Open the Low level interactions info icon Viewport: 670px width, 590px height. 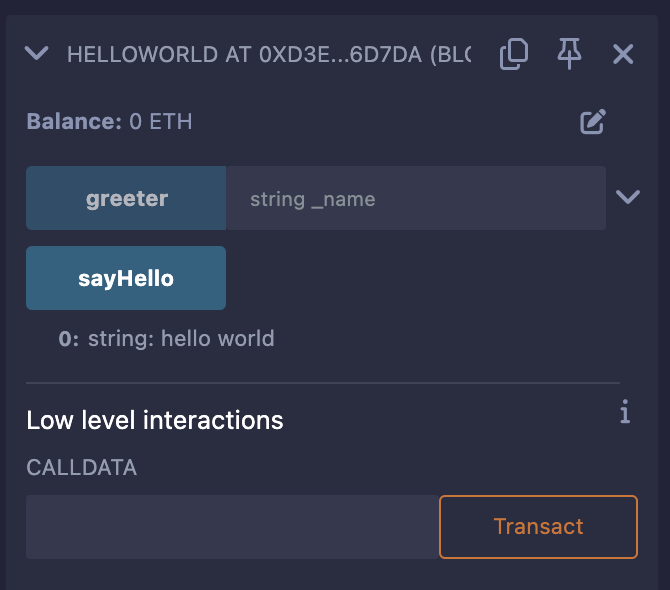[x=625, y=411]
